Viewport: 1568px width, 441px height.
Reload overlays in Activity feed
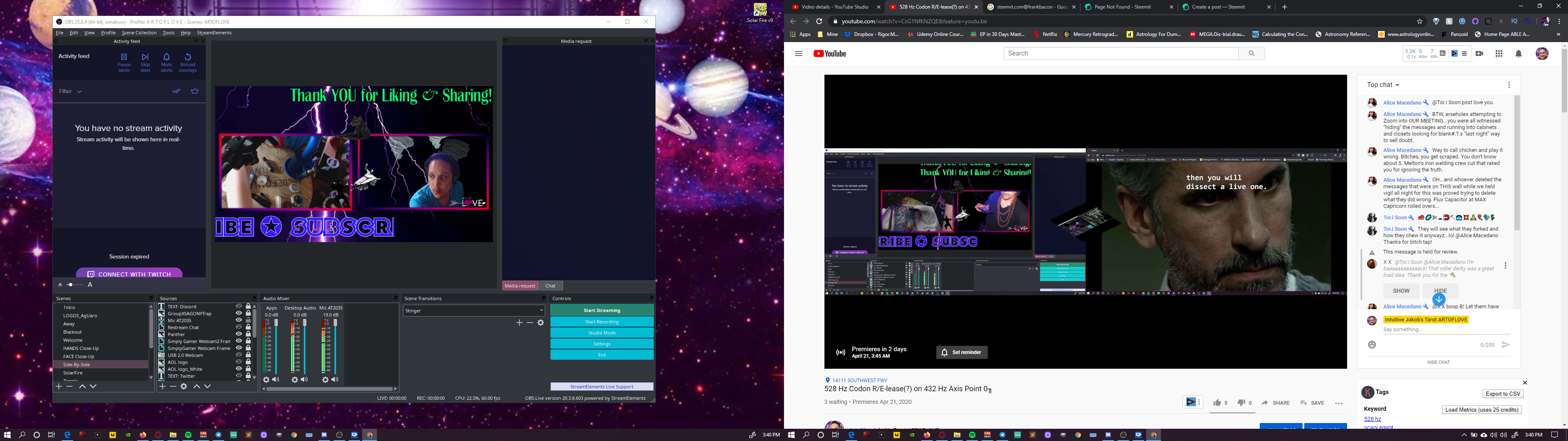(187, 63)
